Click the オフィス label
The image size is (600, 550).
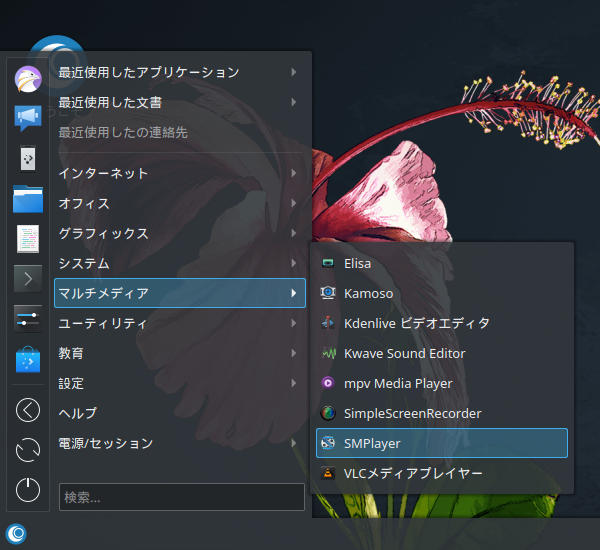click(x=84, y=203)
